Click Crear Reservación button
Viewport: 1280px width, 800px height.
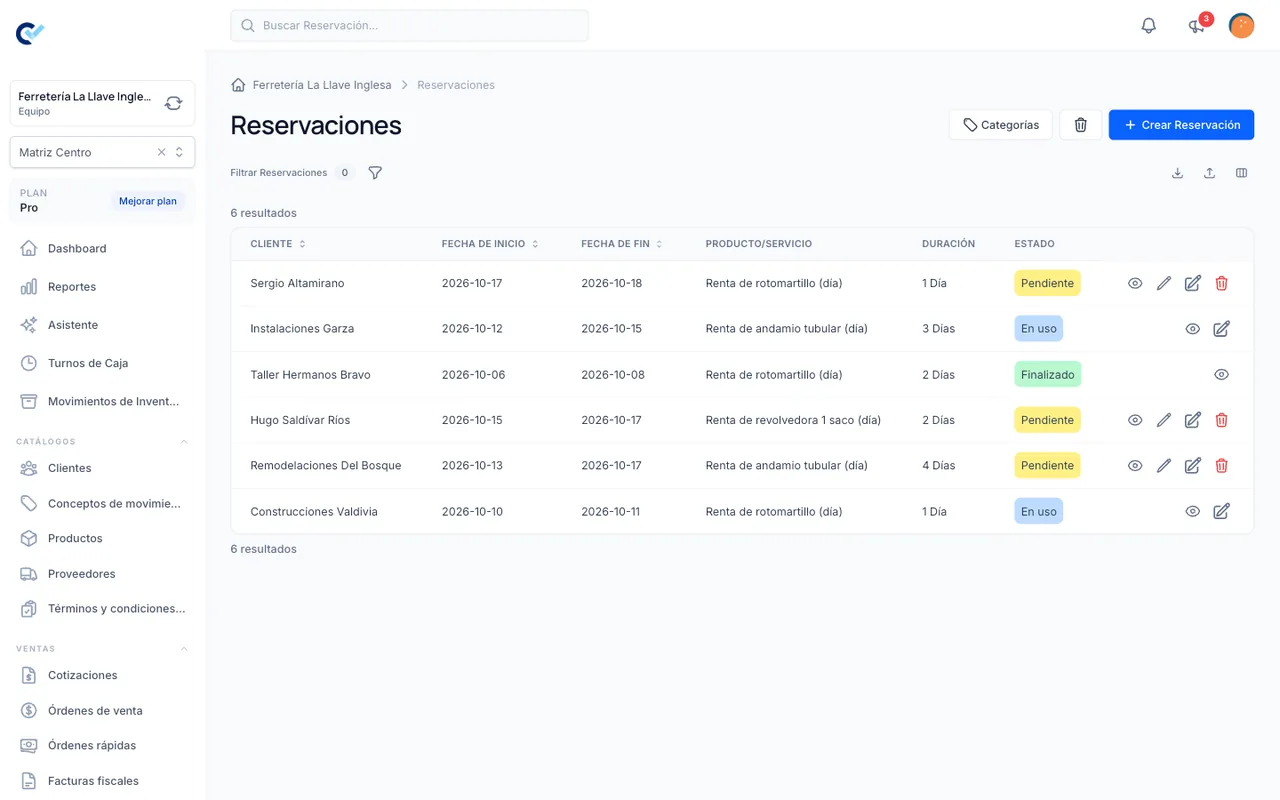(1181, 125)
